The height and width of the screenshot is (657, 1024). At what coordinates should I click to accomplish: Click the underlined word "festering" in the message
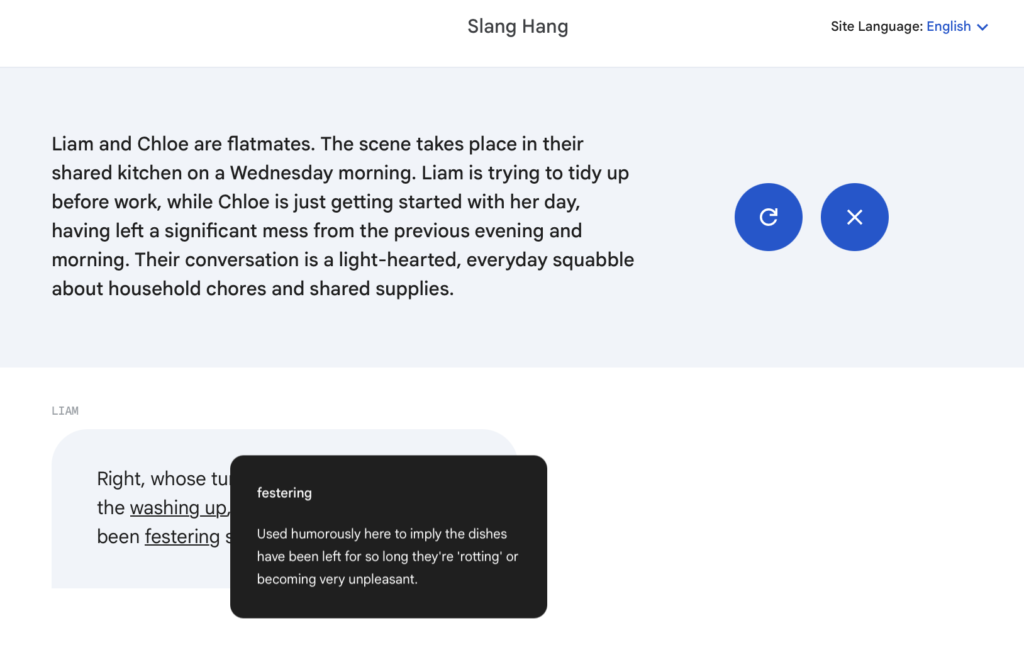182,537
